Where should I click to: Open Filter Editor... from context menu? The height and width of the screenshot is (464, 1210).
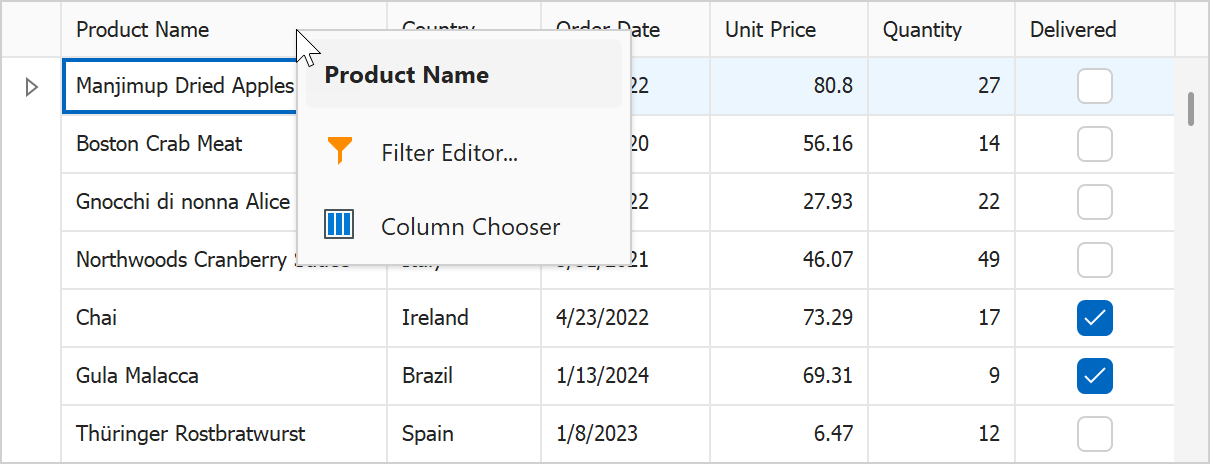point(449,153)
